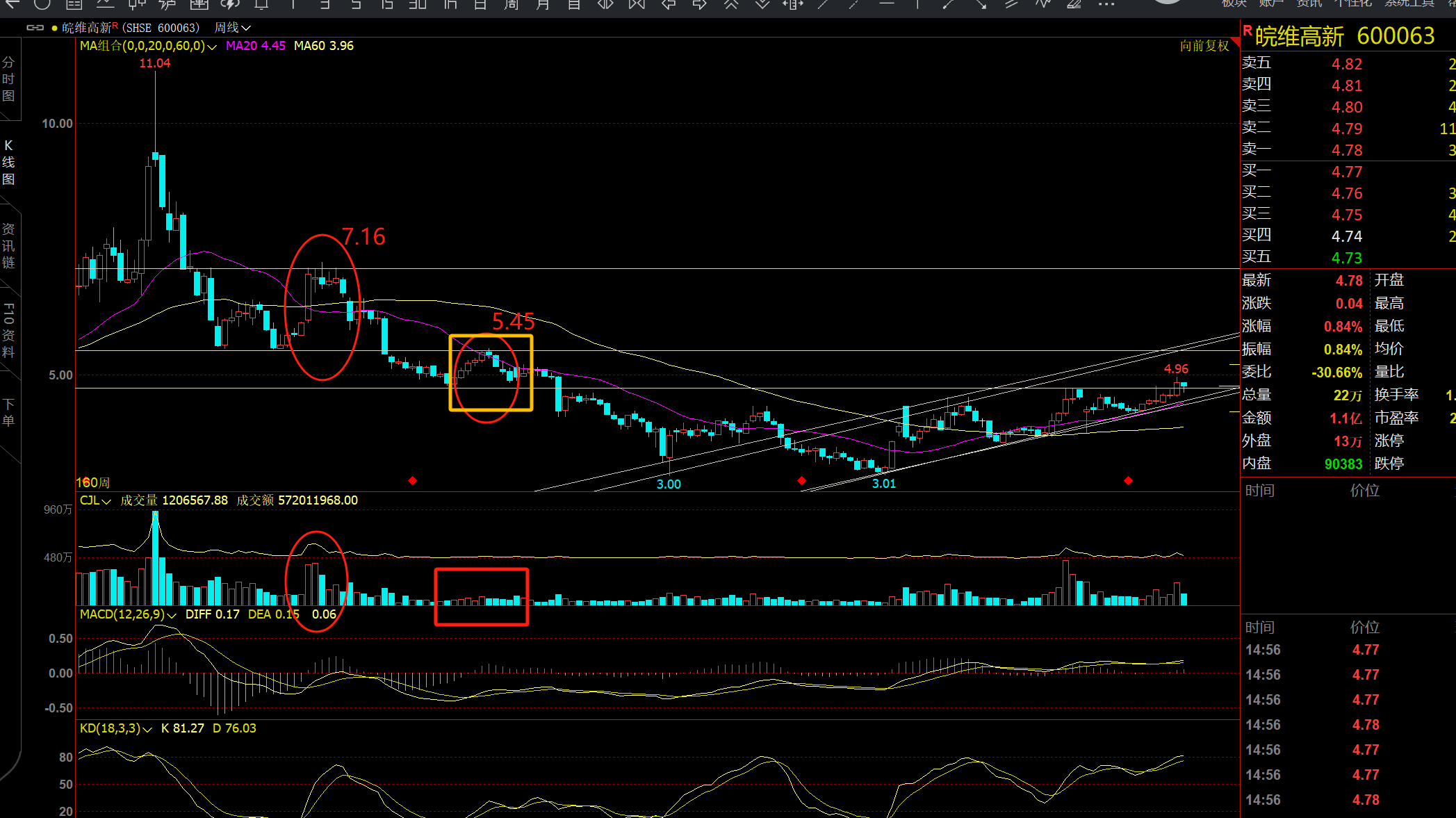Click the red R badge by 皖维高新 title
Image resolution: width=1456 pixels, height=818 pixels.
click(1248, 31)
